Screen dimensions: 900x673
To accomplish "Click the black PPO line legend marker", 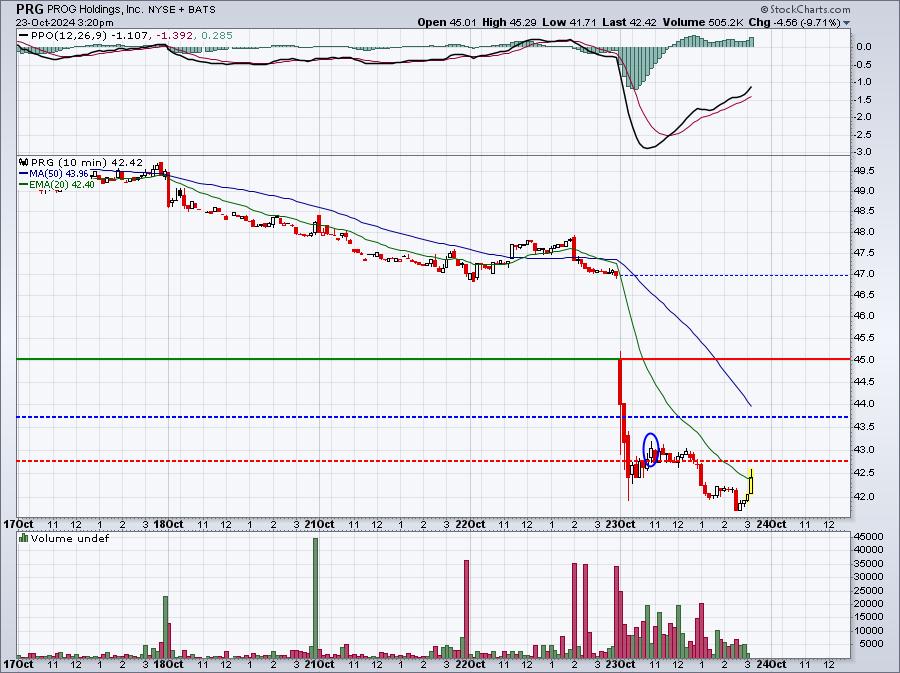I will point(24,36).
